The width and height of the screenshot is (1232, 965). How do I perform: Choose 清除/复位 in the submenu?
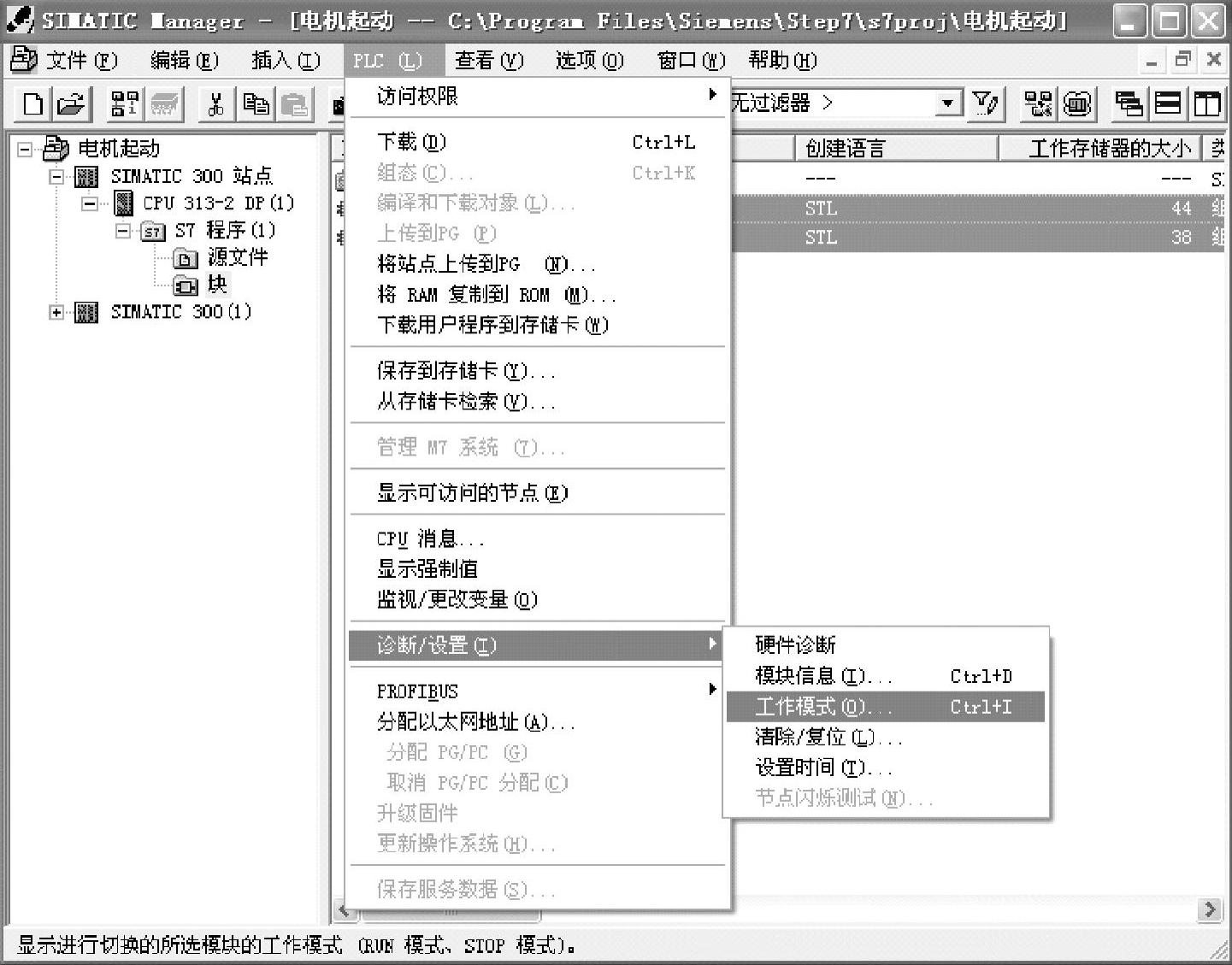[x=886, y=737]
